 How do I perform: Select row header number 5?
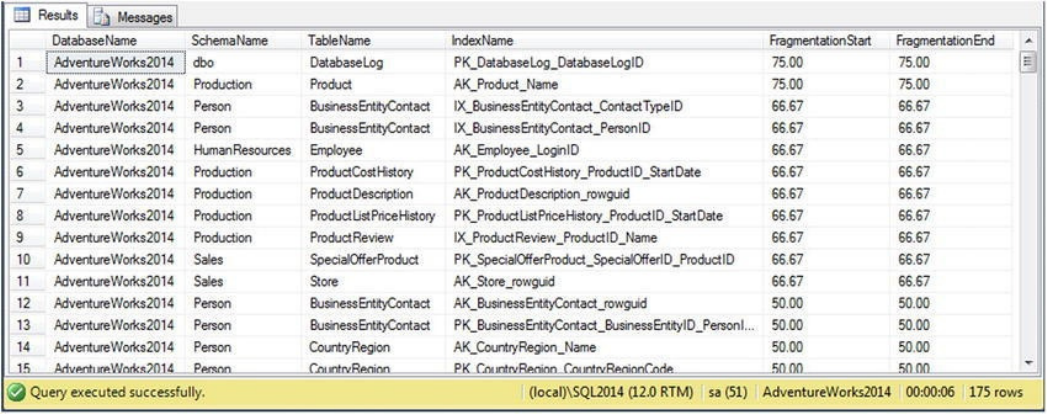(x=28, y=150)
